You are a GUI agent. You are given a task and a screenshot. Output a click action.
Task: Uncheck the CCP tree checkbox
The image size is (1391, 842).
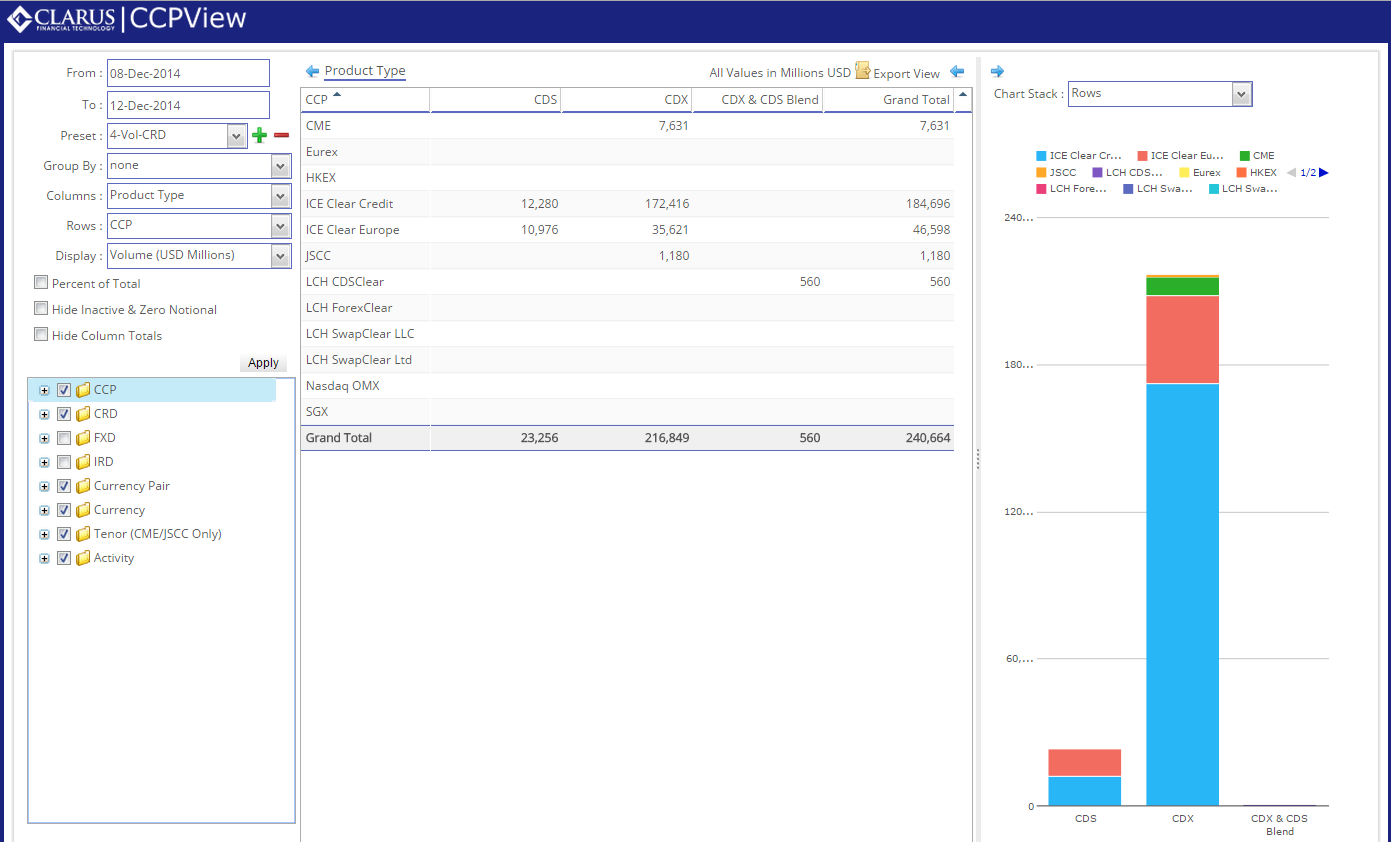tap(64, 390)
